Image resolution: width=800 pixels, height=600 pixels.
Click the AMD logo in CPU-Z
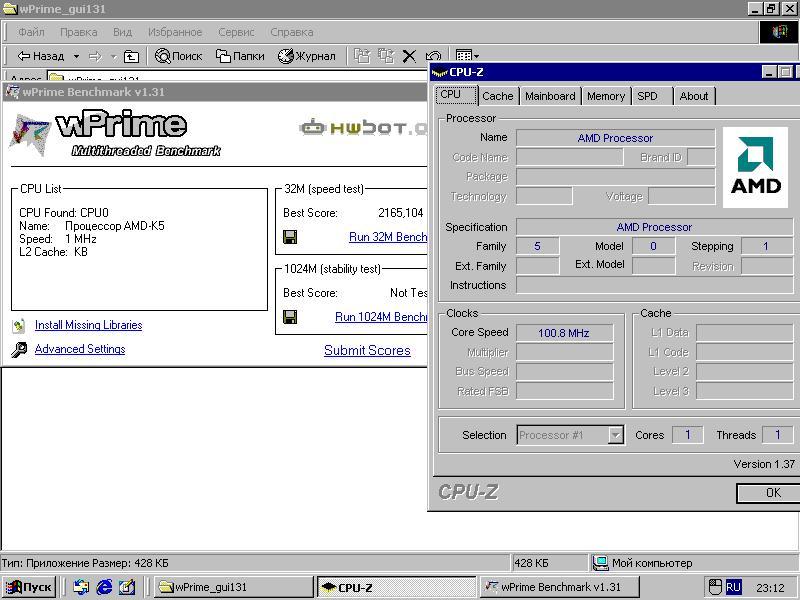click(x=755, y=167)
